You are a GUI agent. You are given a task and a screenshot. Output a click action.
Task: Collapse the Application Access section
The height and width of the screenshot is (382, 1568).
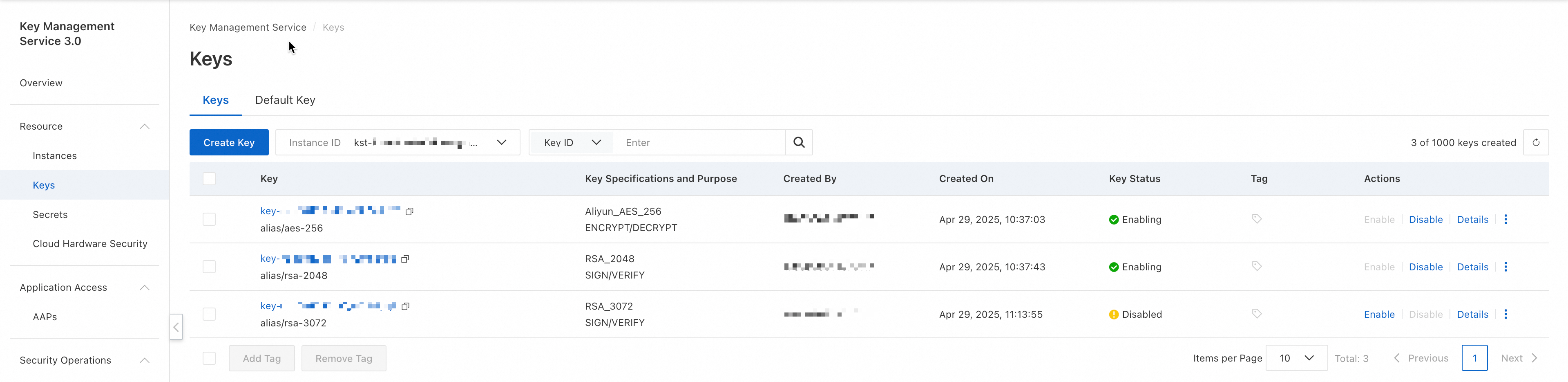(144, 288)
